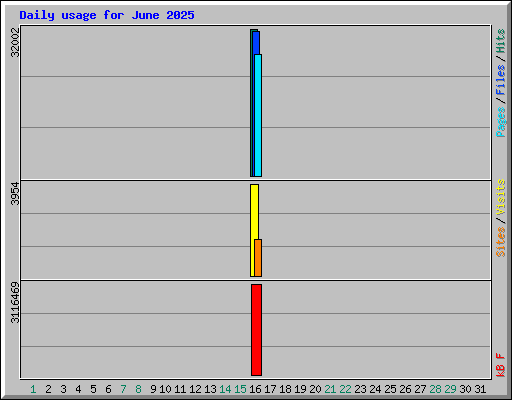Click day 21 on the x-axis
The image size is (512, 400).
coord(330,389)
